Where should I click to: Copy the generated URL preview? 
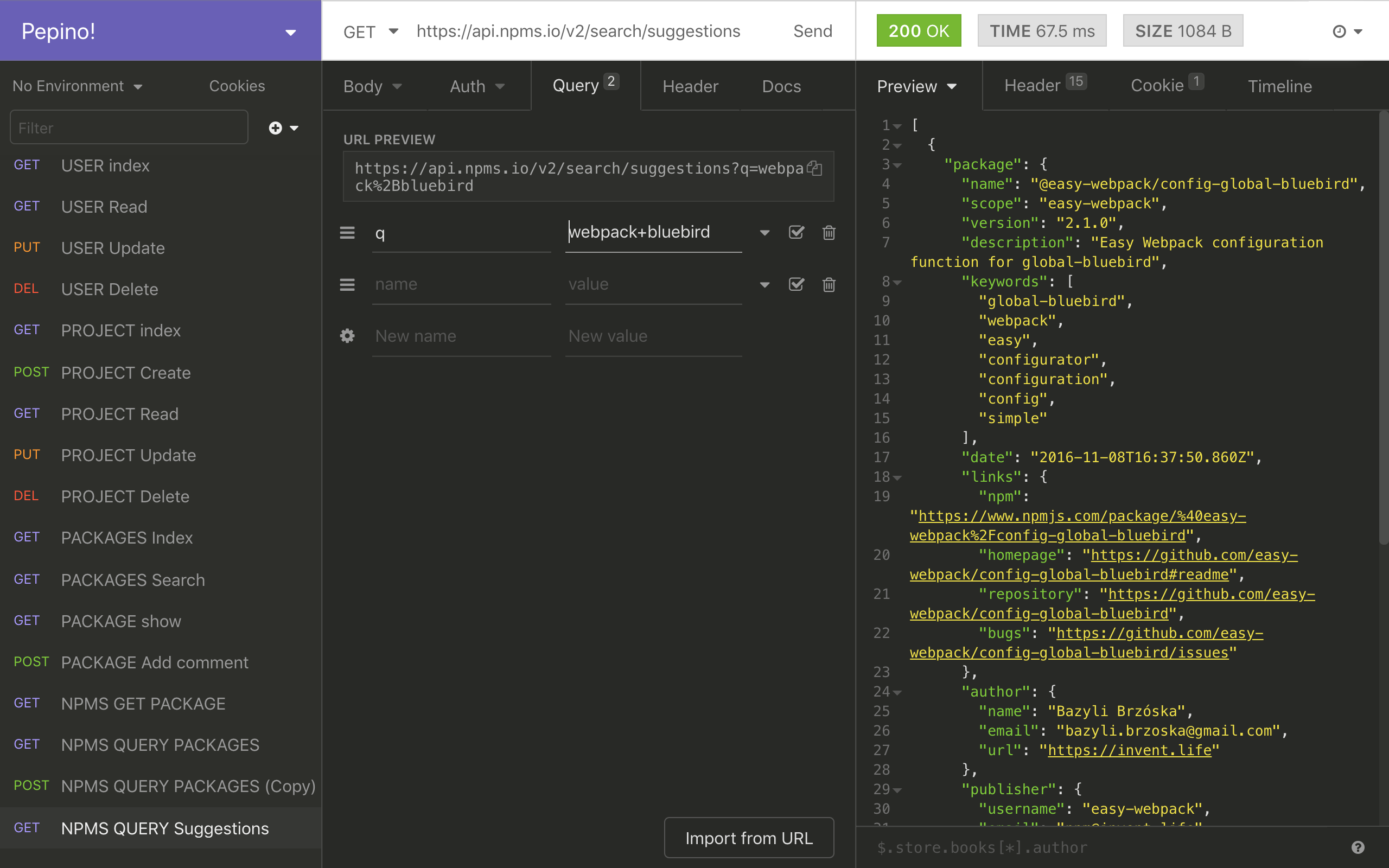pyautogui.click(x=815, y=168)
